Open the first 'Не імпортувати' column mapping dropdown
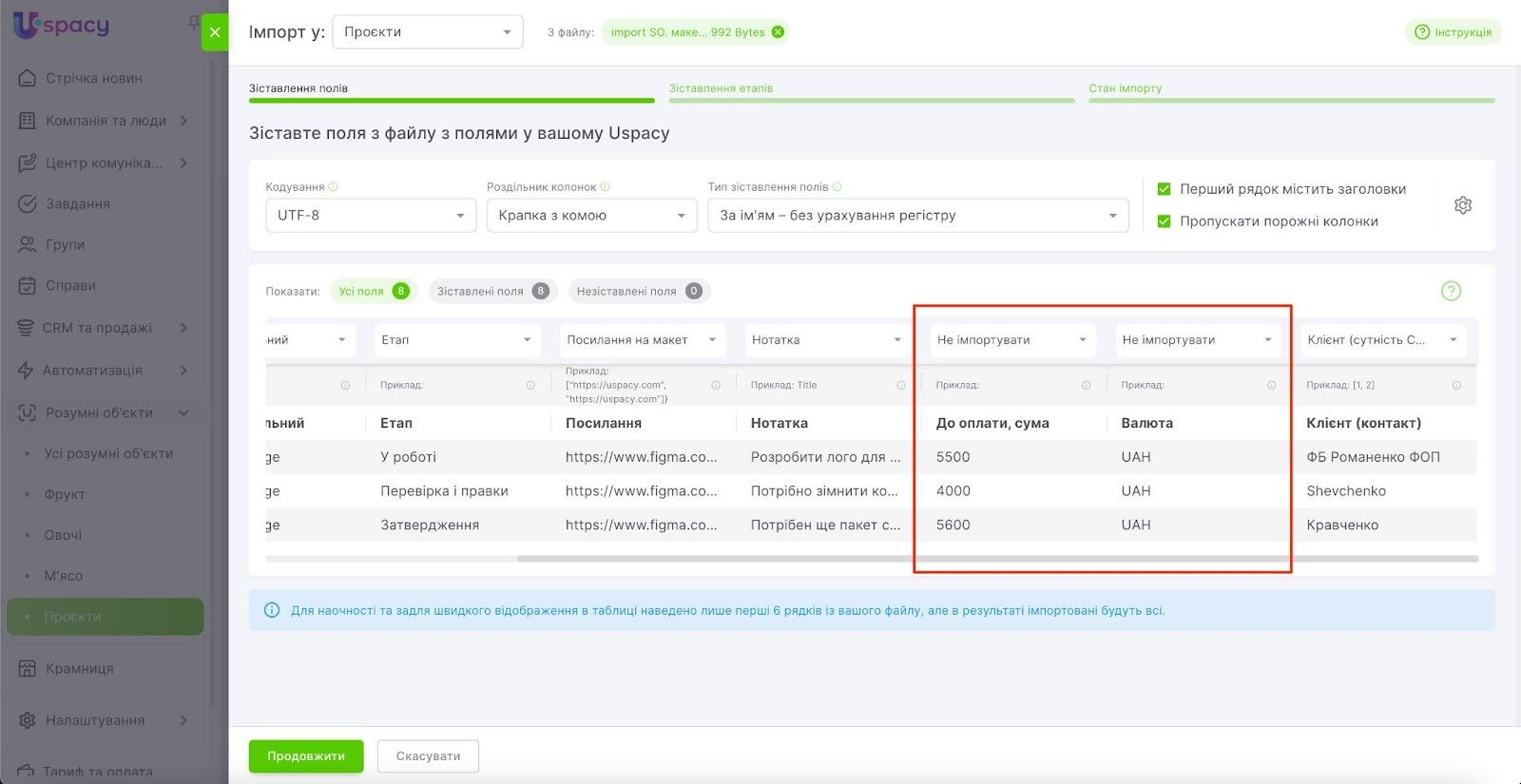Image resolution: width=1521 pixels, height=784 pixels. (x=1011, y=340)
